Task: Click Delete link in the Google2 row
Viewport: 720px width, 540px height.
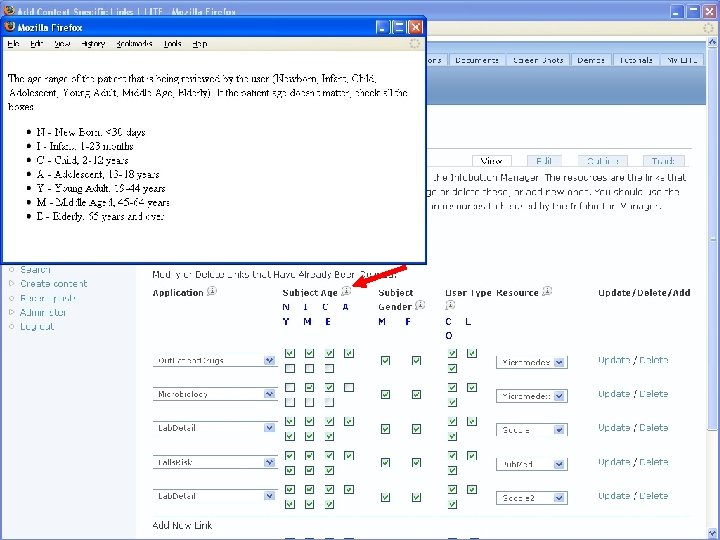Action: pos(653,496)
